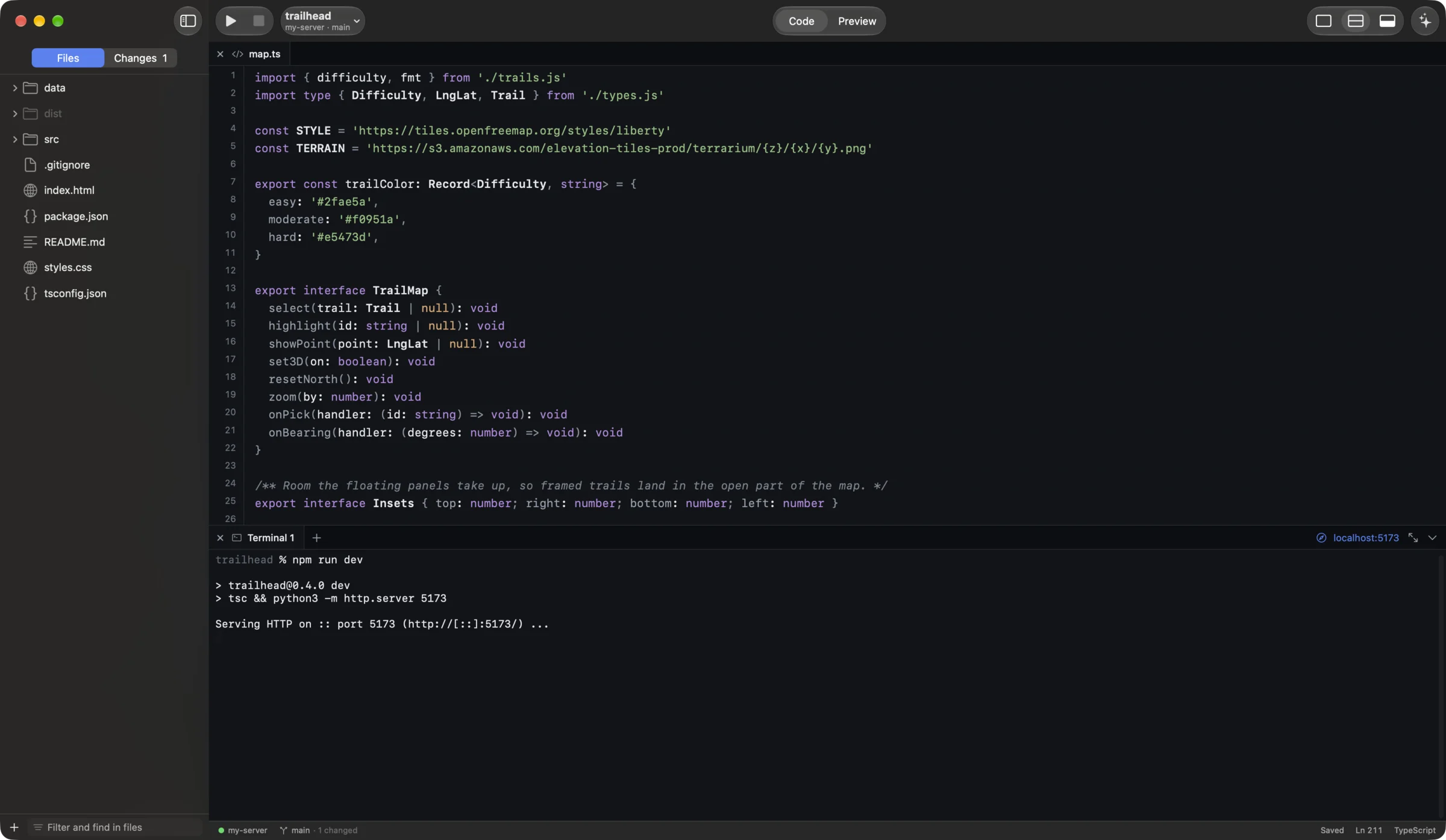Image resolution: width=1446 pixels, height=840 pixels.
Task: Select the split editor and terminal layout icon
Action: click(1356, 21)
